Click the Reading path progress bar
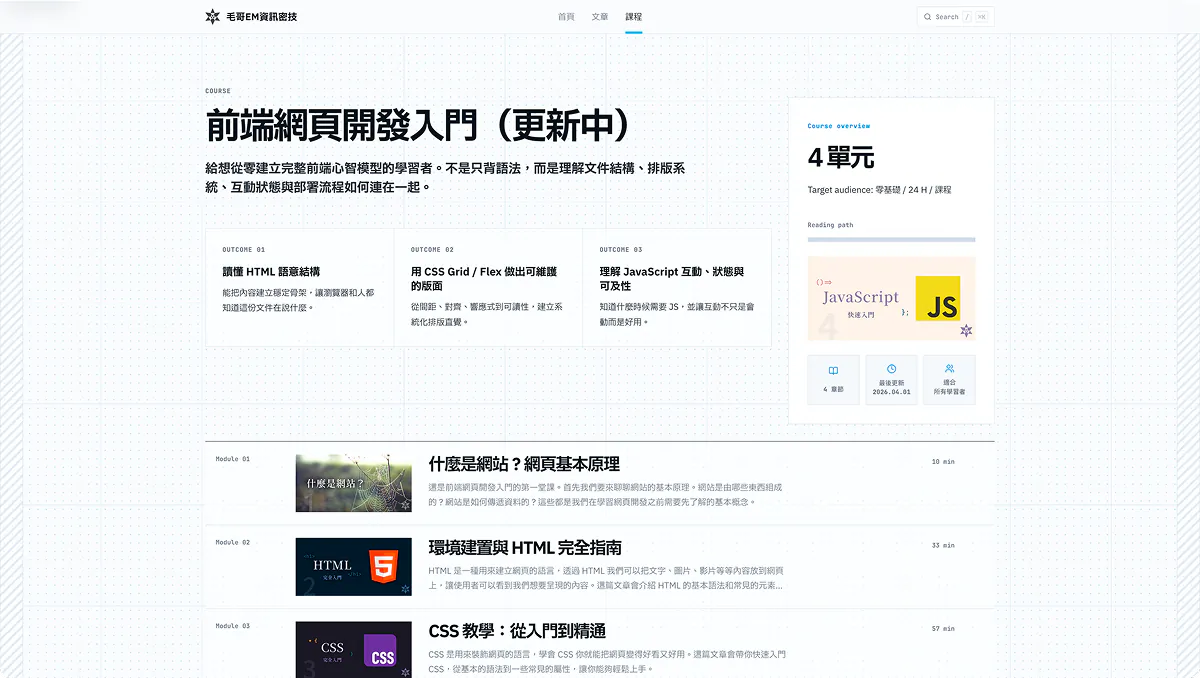This screenshot has width=1200, height=678. coord(891,240)
